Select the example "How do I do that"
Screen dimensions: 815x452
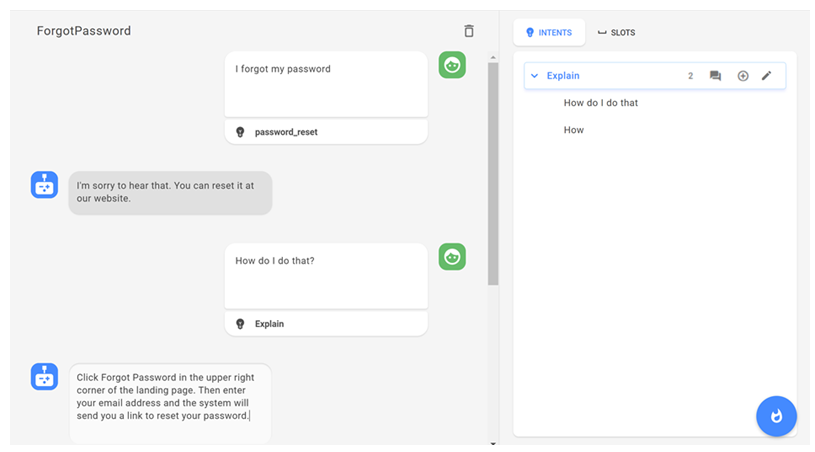pyautogui.click(x=601, y=103)
